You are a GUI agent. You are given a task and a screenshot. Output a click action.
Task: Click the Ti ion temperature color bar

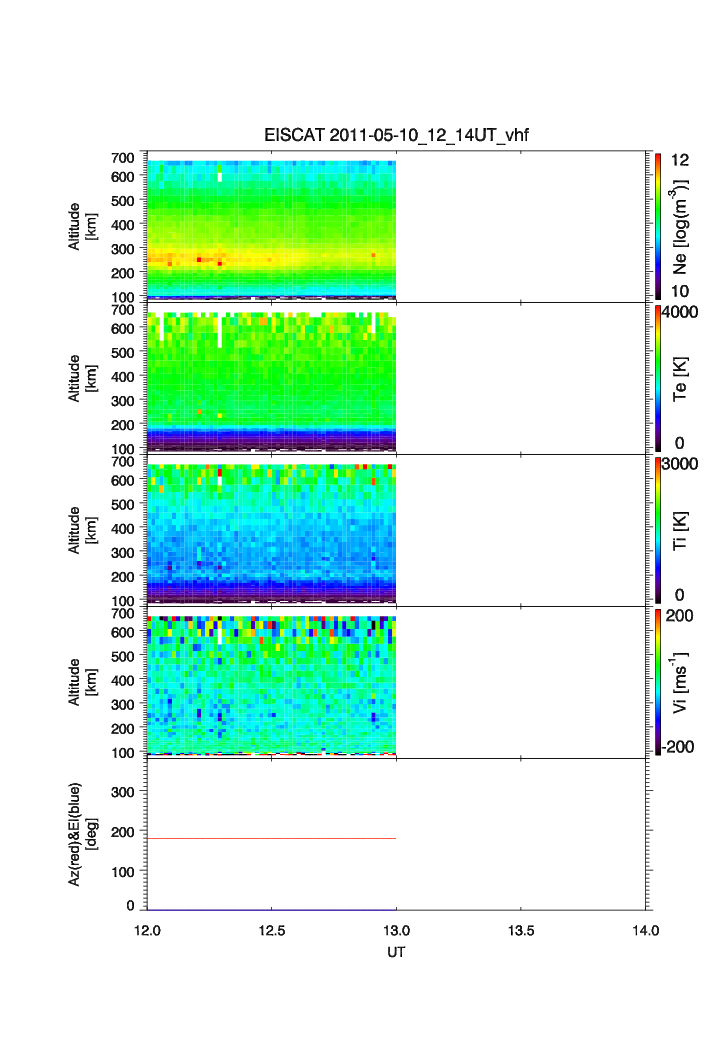658,530
